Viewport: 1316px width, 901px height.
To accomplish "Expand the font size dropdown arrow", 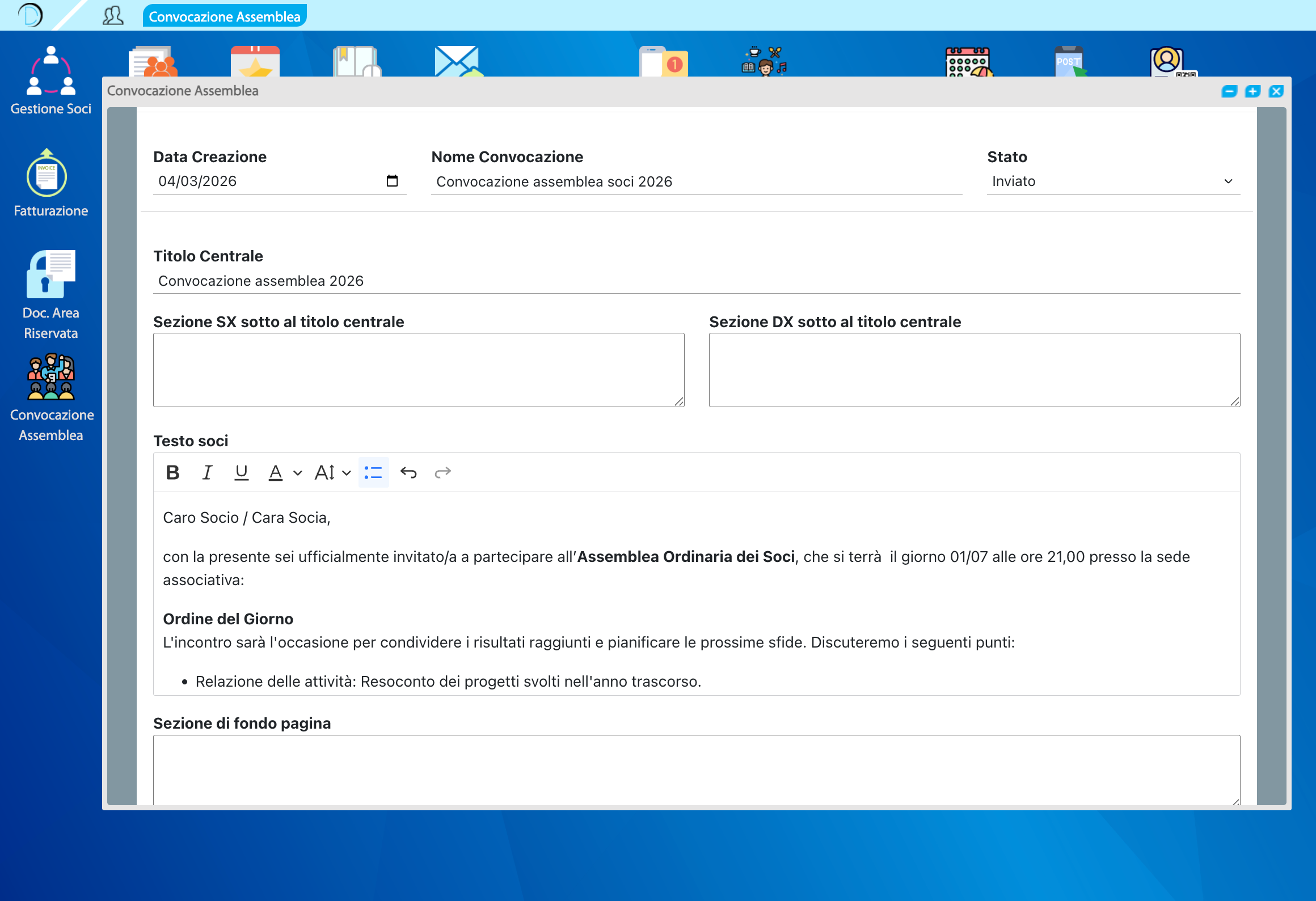I will [x=347, y=472].
